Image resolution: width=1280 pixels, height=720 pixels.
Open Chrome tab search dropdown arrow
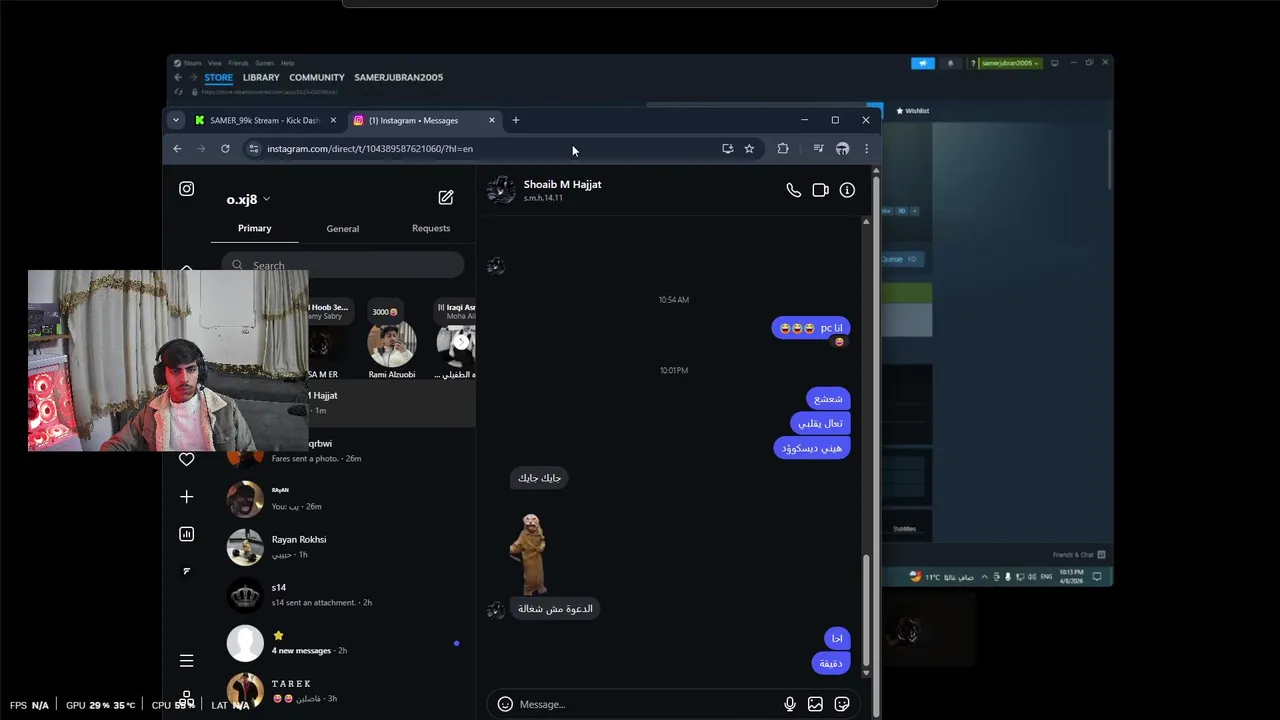(x=176, y=120)
